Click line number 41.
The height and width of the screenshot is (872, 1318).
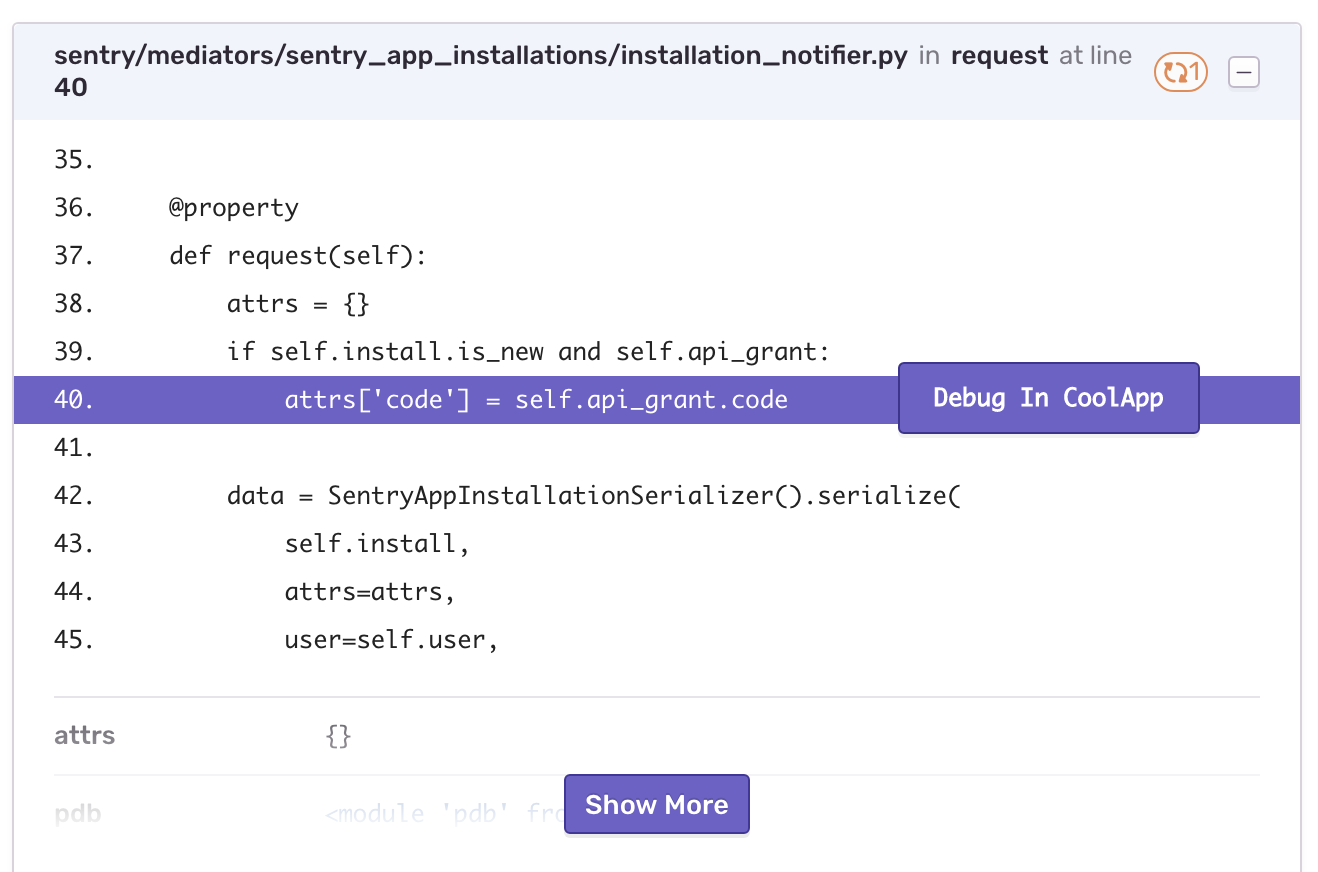coord(74,448)
